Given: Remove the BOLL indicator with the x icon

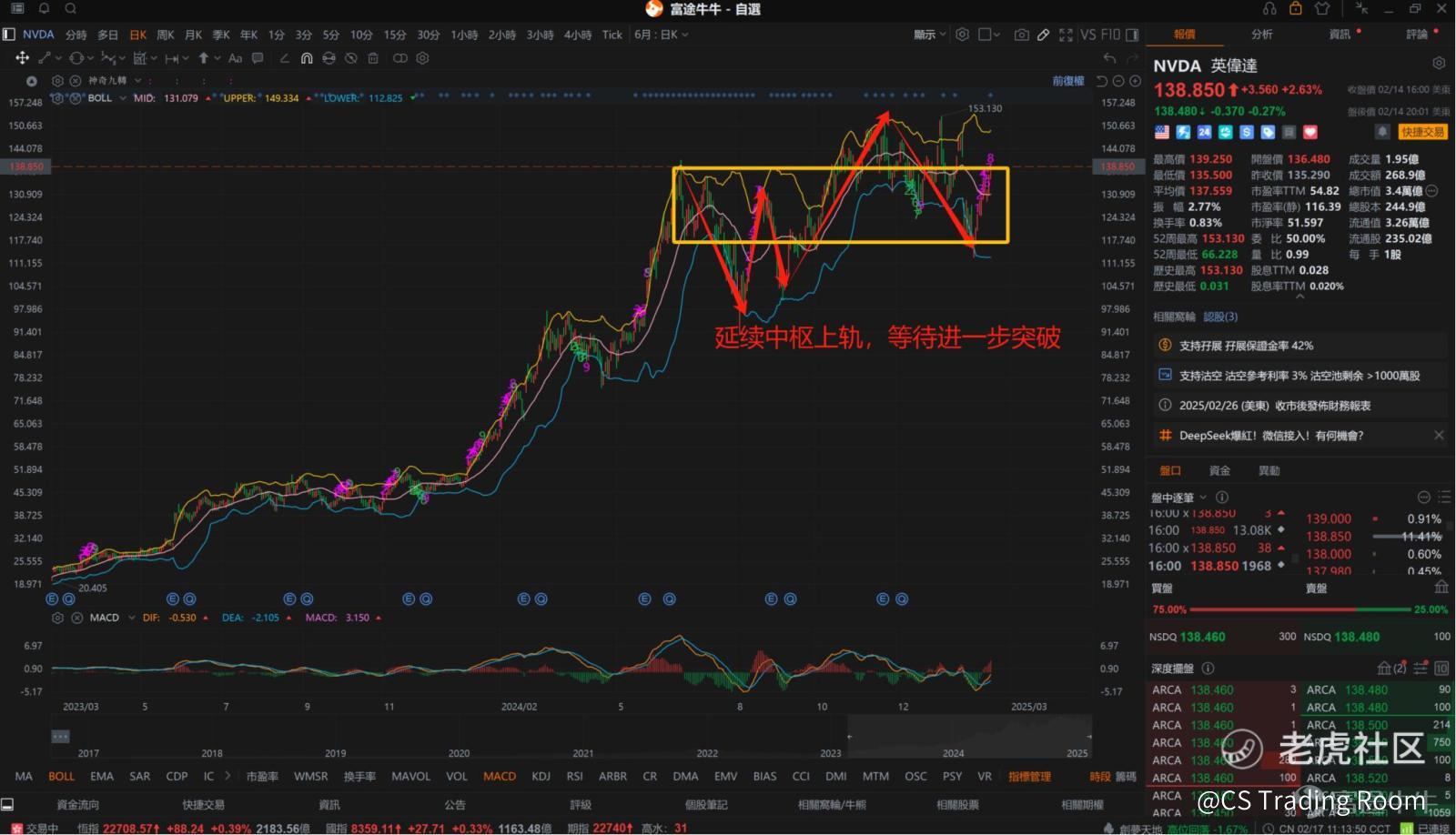Looking at the screenshot, I should click(76, 98).
